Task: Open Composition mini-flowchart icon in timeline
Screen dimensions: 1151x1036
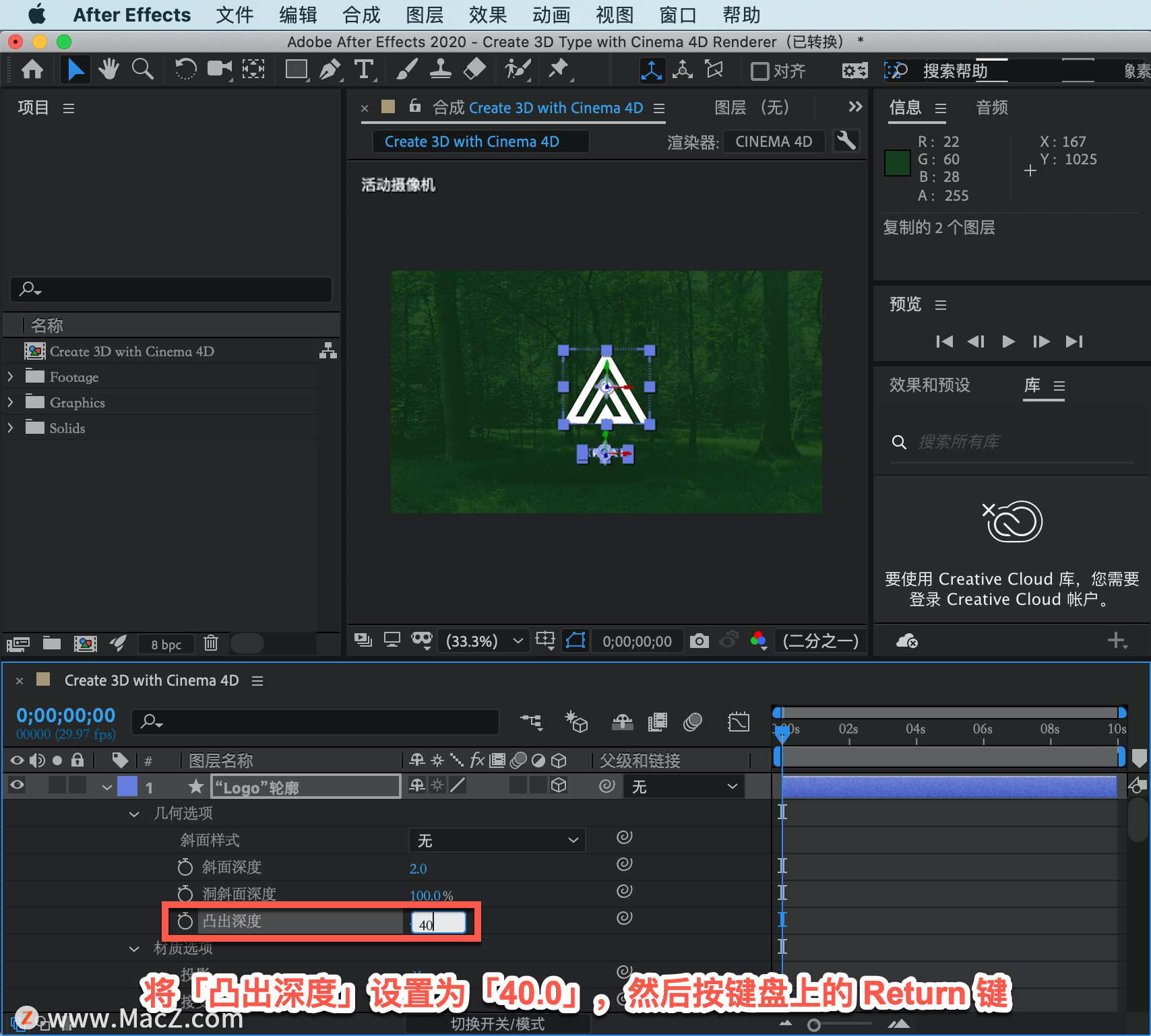Action: click(x=532, y=722)
